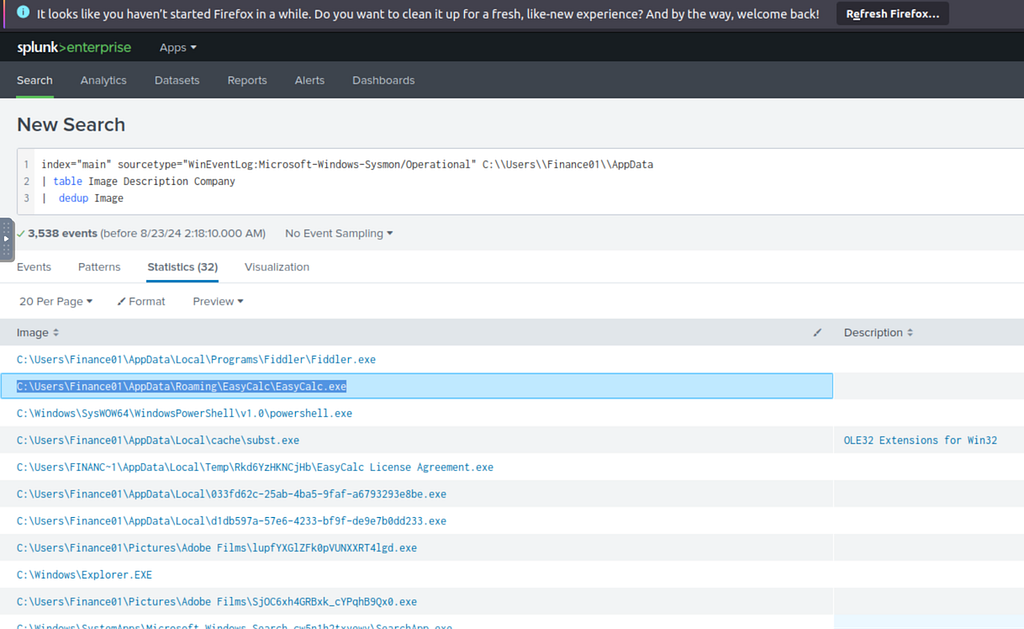Click the splunk>enterprise logo
Screen dimensions: 1024x629
click(x=74, y=47)
